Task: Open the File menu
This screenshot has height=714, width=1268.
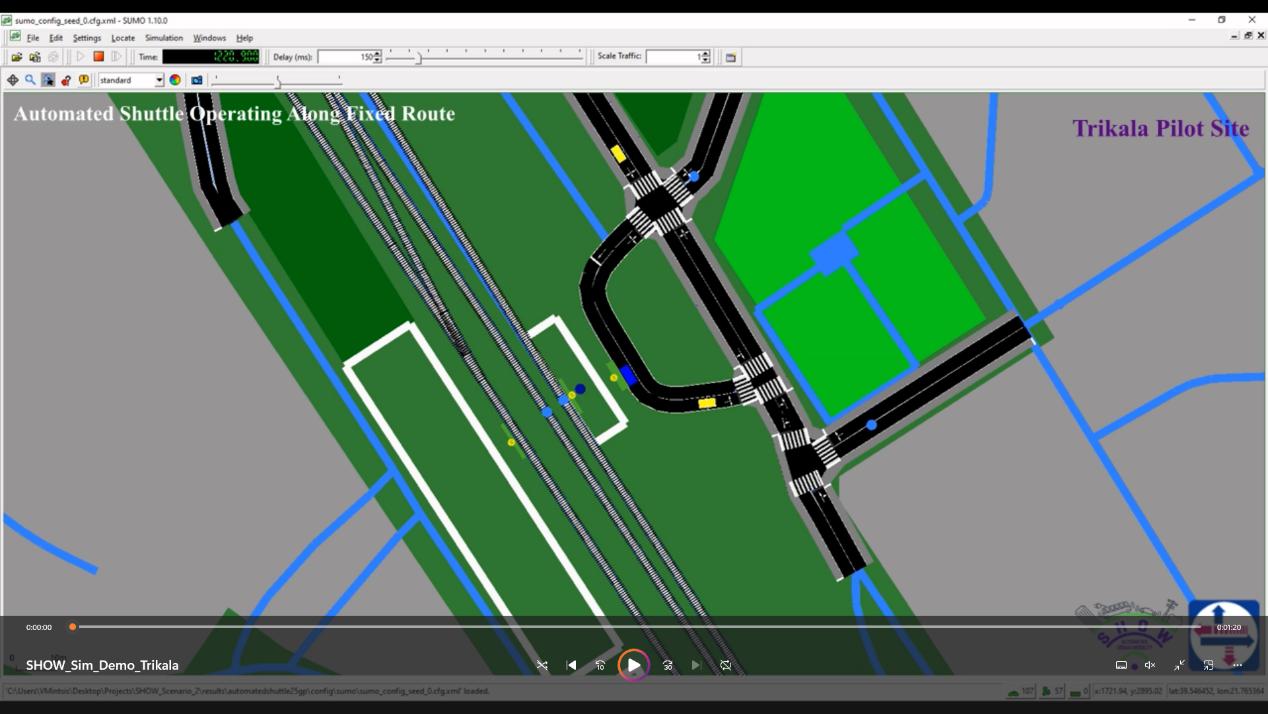Action: tap(33, 38)
